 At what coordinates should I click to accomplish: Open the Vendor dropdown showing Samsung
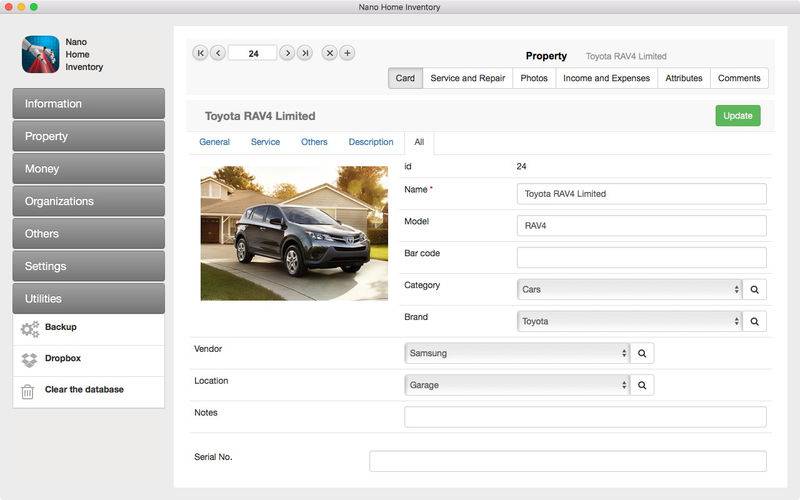click(517, 353)
